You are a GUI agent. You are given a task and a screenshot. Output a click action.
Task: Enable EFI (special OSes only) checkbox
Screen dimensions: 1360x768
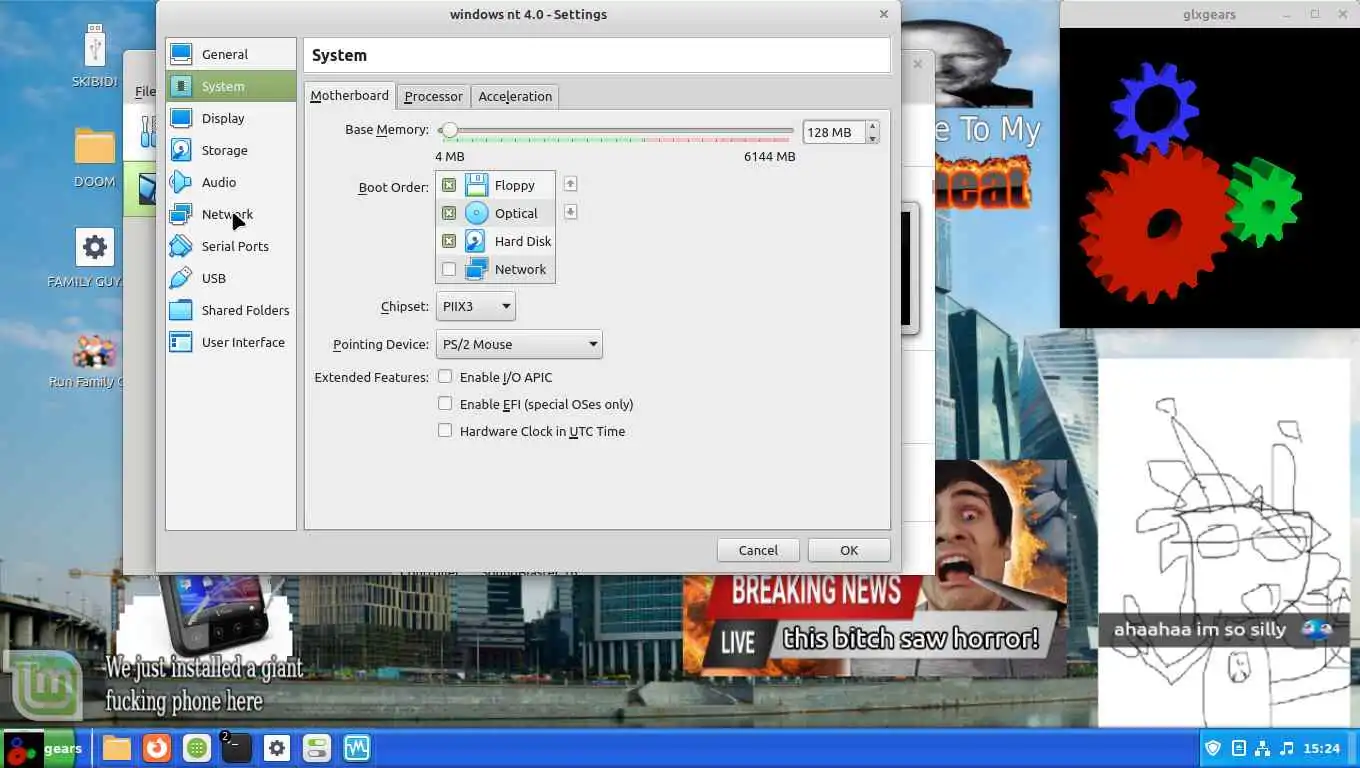tap(445, 404)
